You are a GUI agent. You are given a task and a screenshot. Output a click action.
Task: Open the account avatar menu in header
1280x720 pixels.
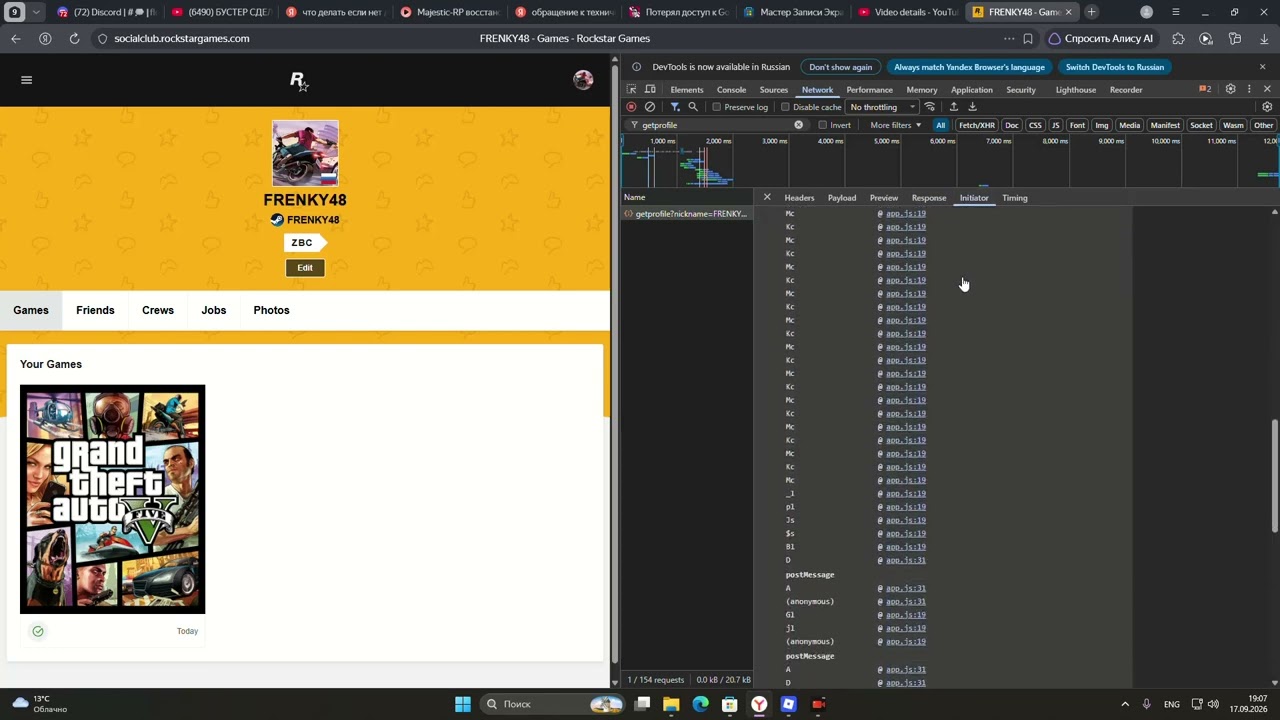click(583, 80)
